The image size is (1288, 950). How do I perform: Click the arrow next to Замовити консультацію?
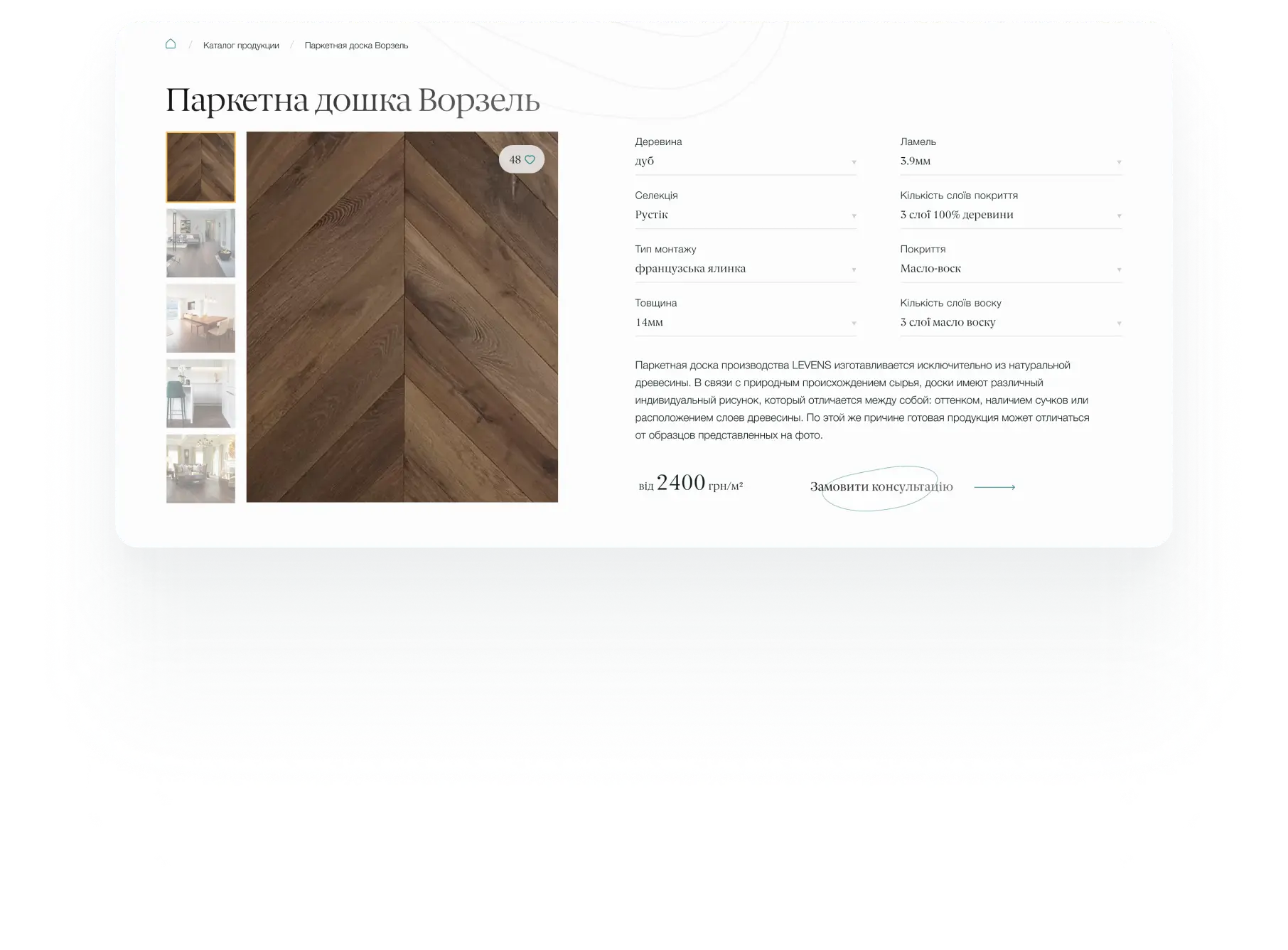pyautogui.click(x=994, y=487)
